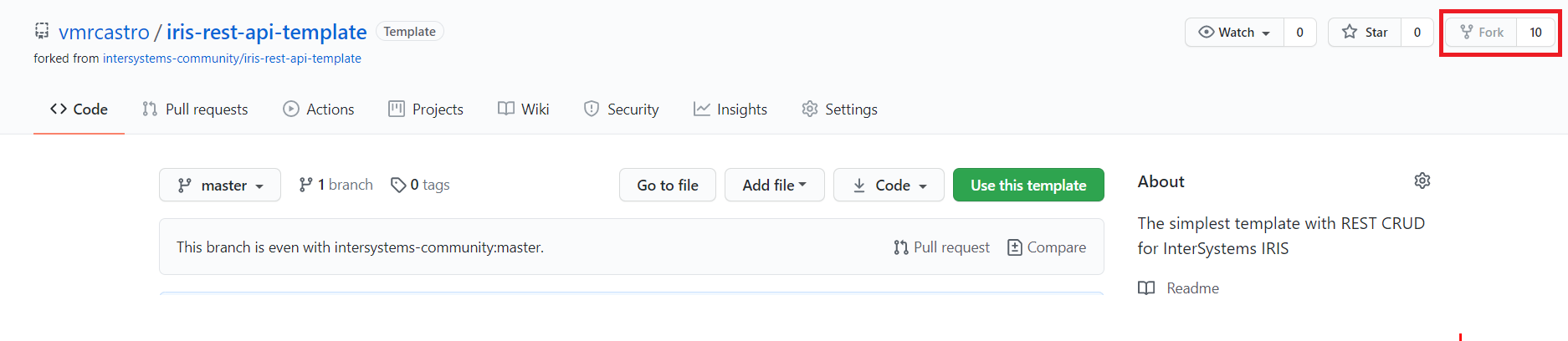1568x341 pixels.
Task: Open the Add file dropdown
Action: (774, 186)
